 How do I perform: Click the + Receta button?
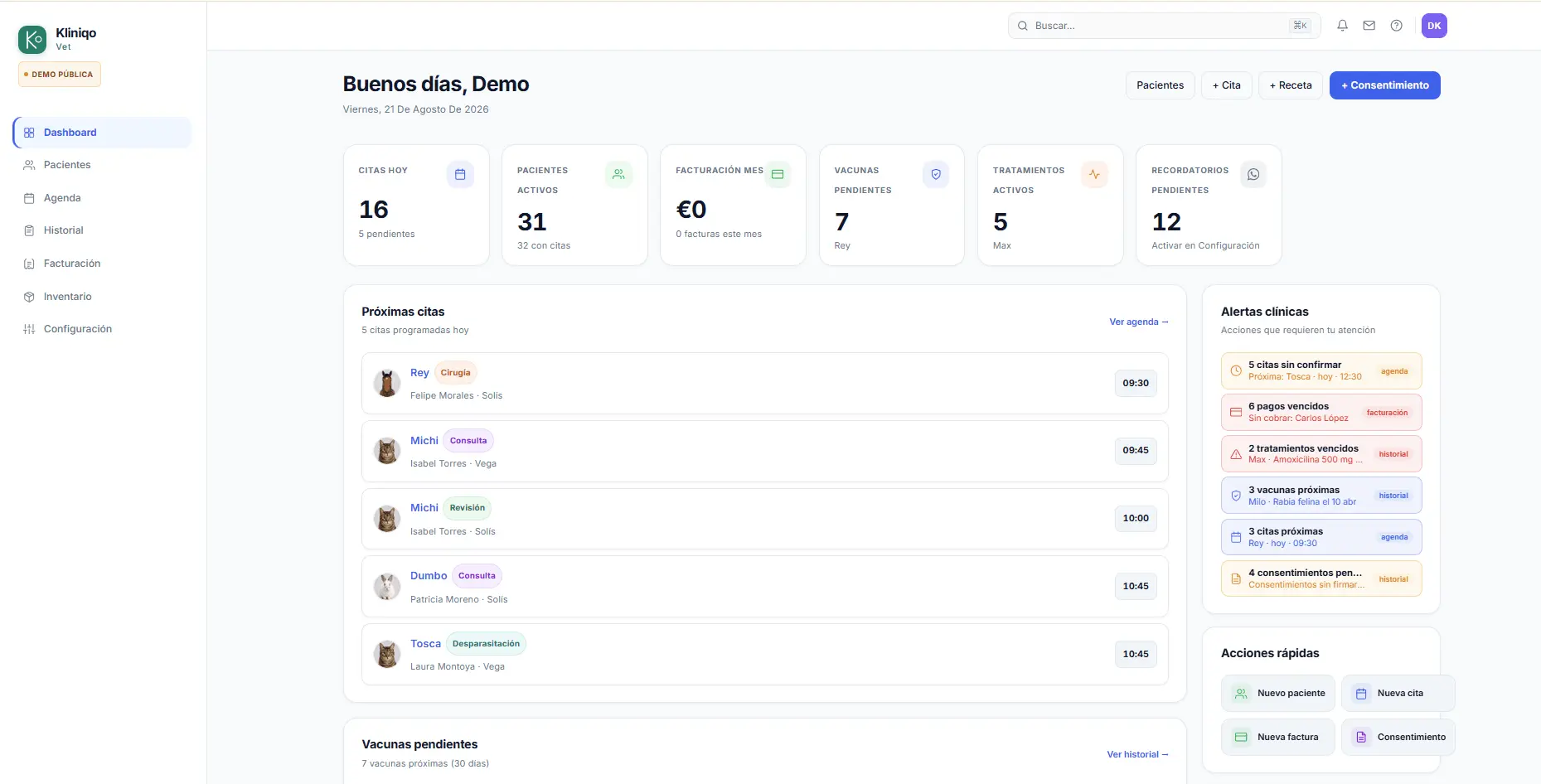(1291, 85)
